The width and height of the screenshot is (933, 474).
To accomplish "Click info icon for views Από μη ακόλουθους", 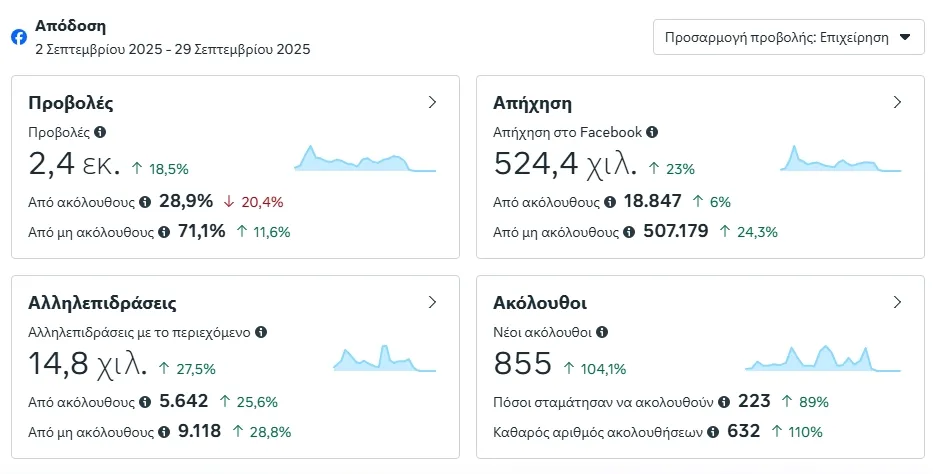I will pos(163,232).
